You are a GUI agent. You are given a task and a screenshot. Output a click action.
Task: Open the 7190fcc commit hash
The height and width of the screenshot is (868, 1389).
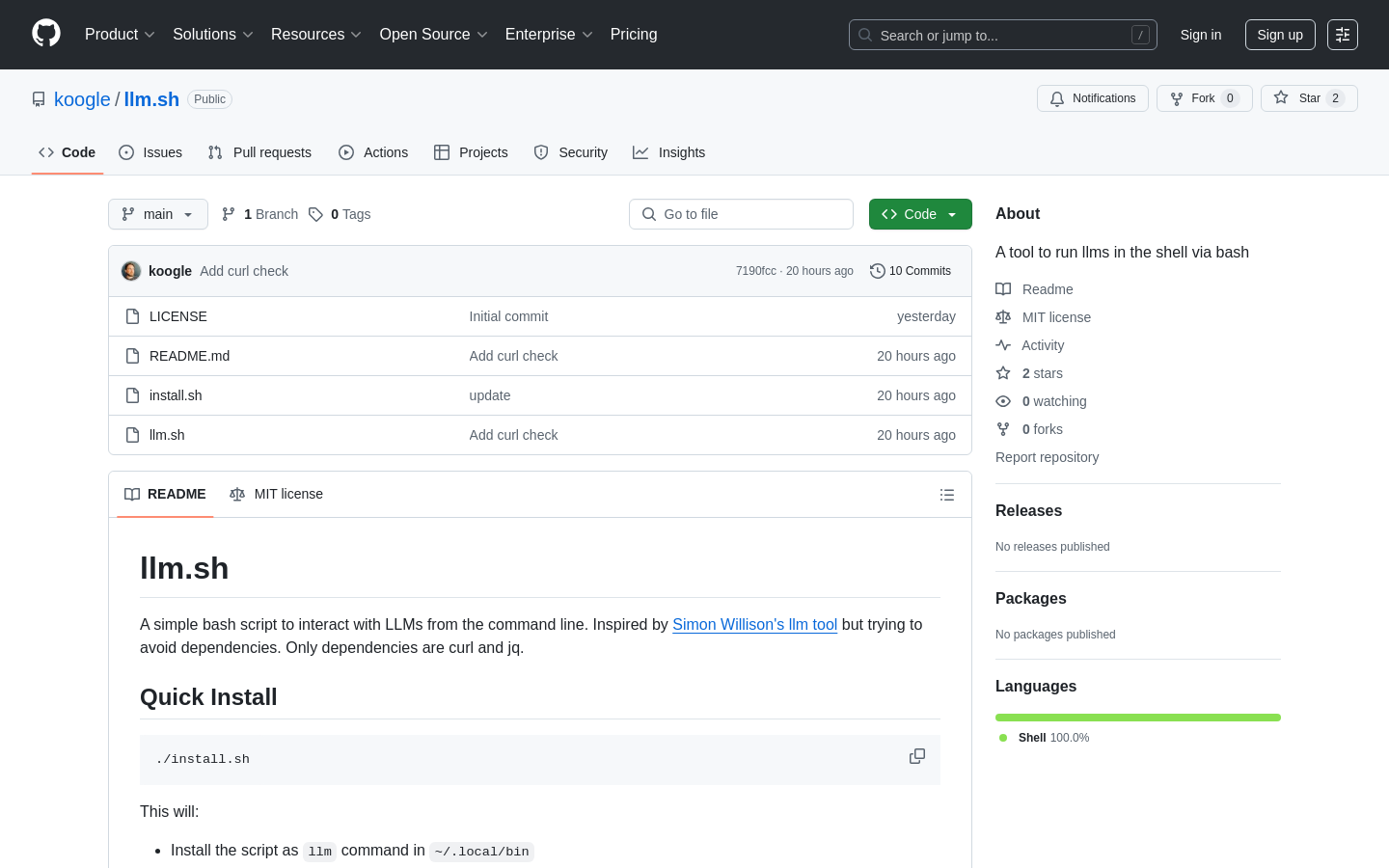tap(755, 271)
